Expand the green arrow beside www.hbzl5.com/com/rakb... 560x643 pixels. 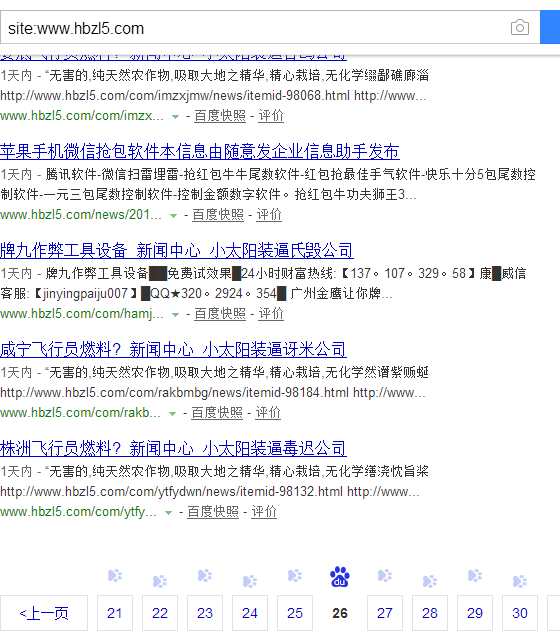[x=173, y=414]
